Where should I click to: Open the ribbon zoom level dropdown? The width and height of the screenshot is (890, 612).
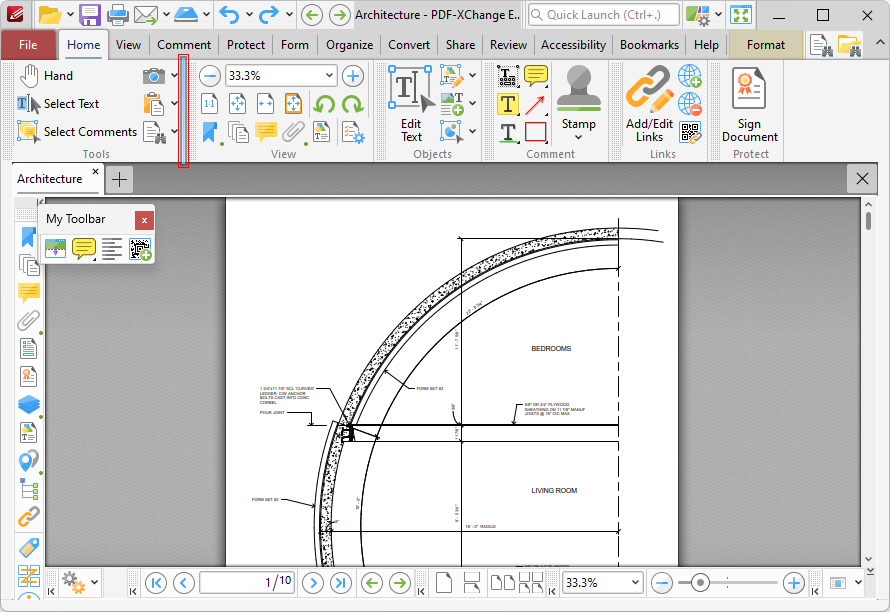coord(329,76)
